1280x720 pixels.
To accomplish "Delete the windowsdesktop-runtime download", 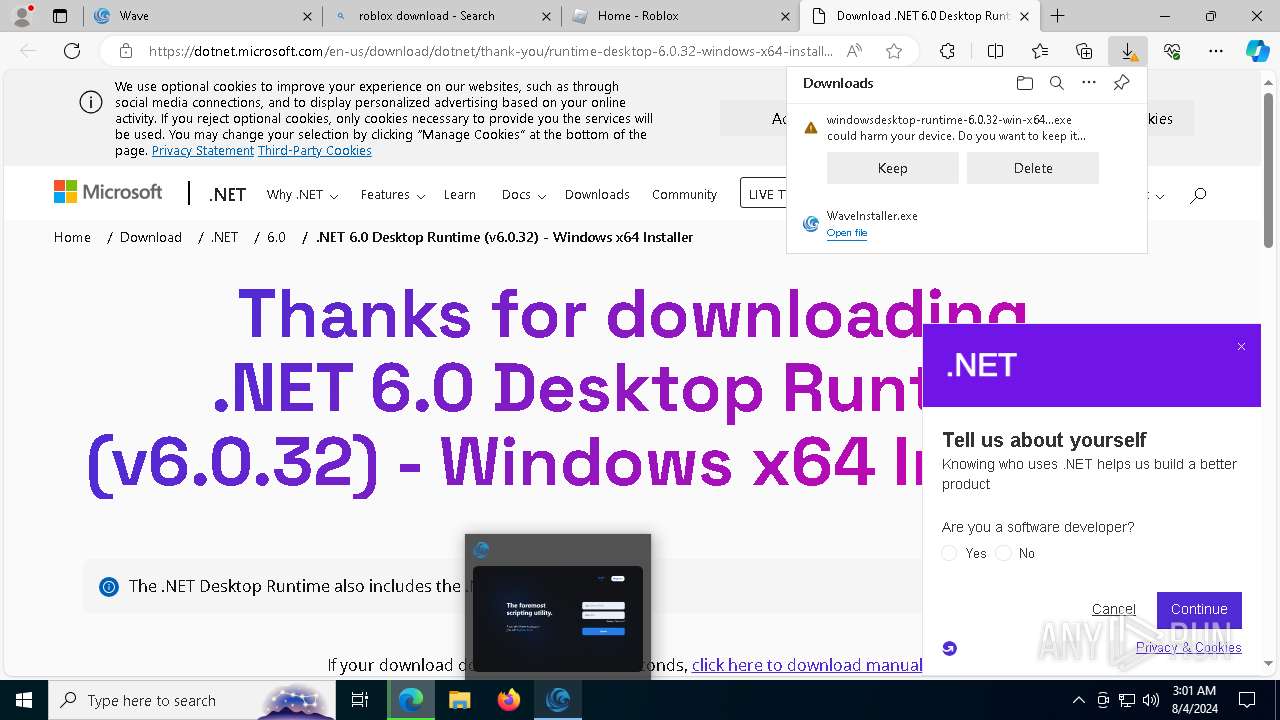I will tap(1033, 168).
